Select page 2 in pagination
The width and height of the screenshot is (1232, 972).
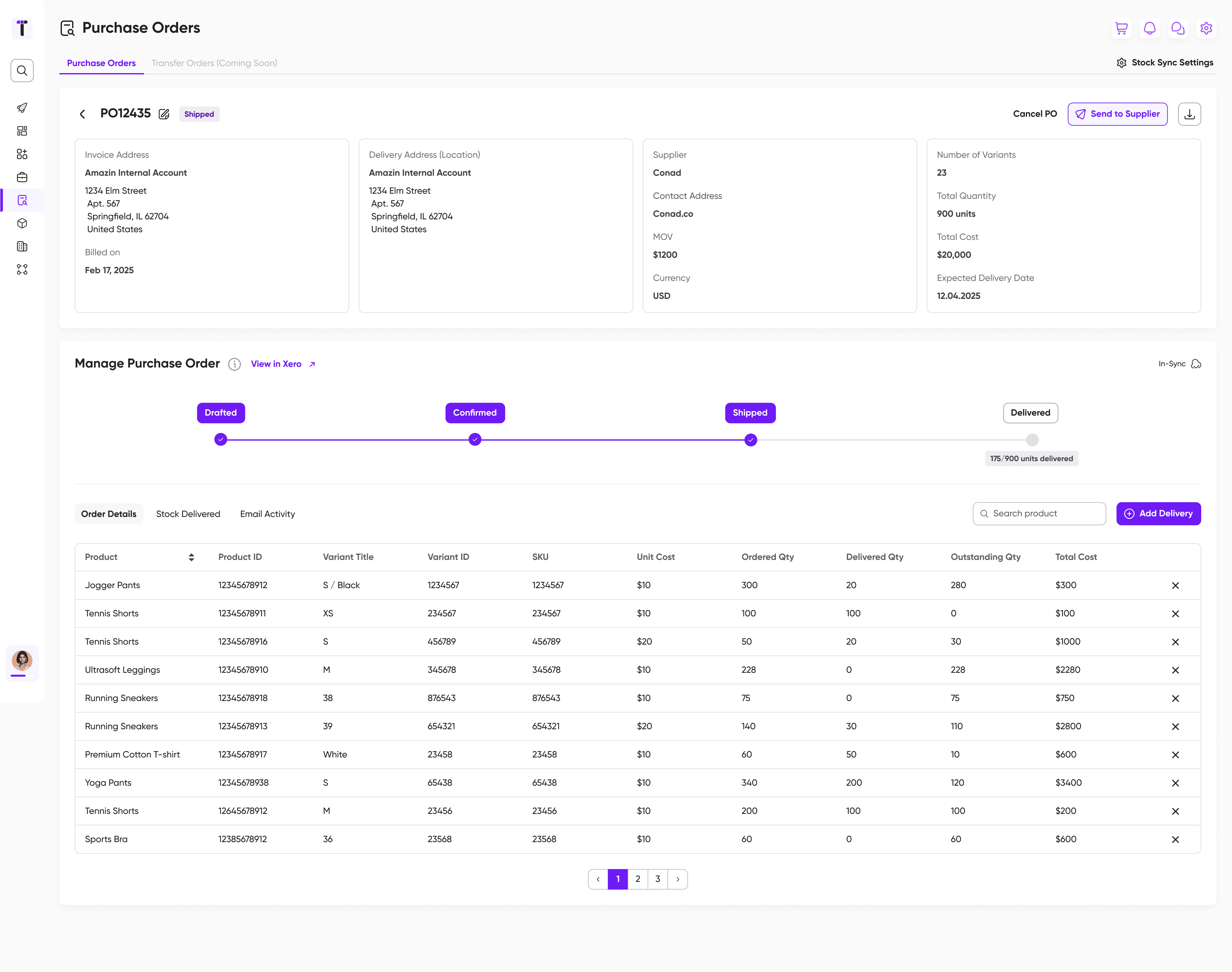click(638, 879)
